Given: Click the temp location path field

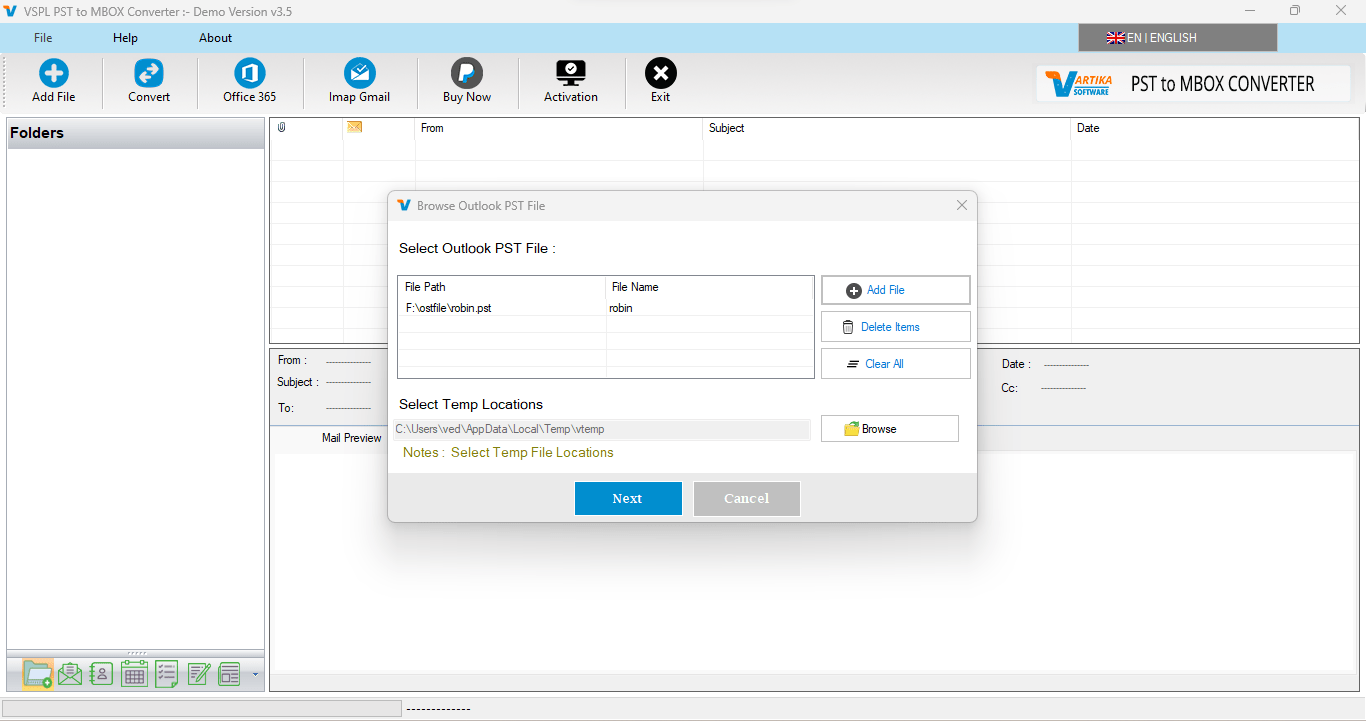Looking at the screenshot, I should (x=601, y=429).
